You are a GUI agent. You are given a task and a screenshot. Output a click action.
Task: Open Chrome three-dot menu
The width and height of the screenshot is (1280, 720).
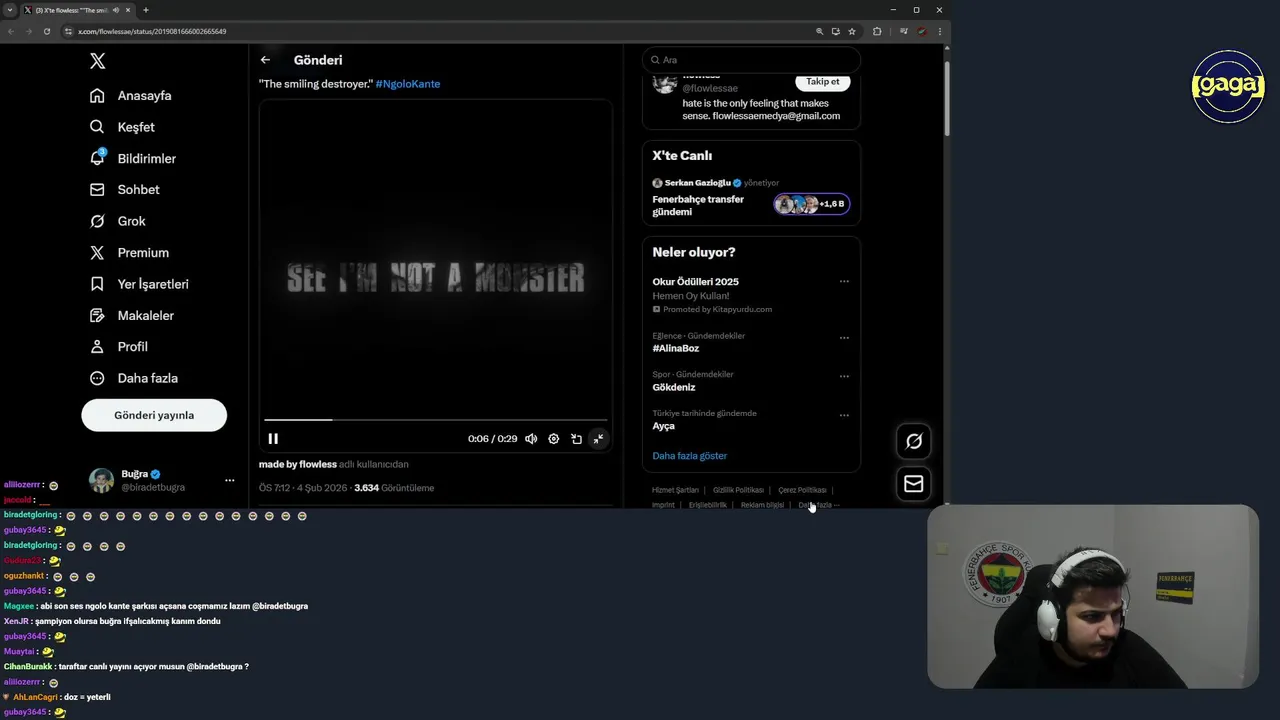click(x=939, y=31)
